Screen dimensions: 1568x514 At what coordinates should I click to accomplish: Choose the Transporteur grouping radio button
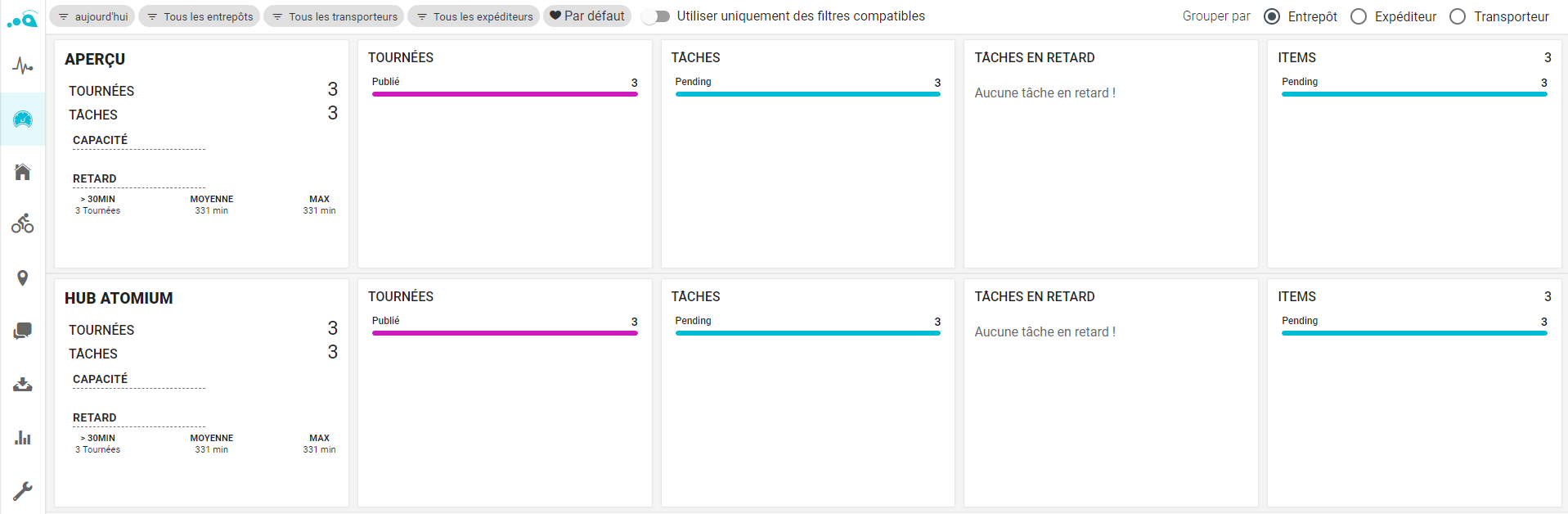click(1458, 16)
